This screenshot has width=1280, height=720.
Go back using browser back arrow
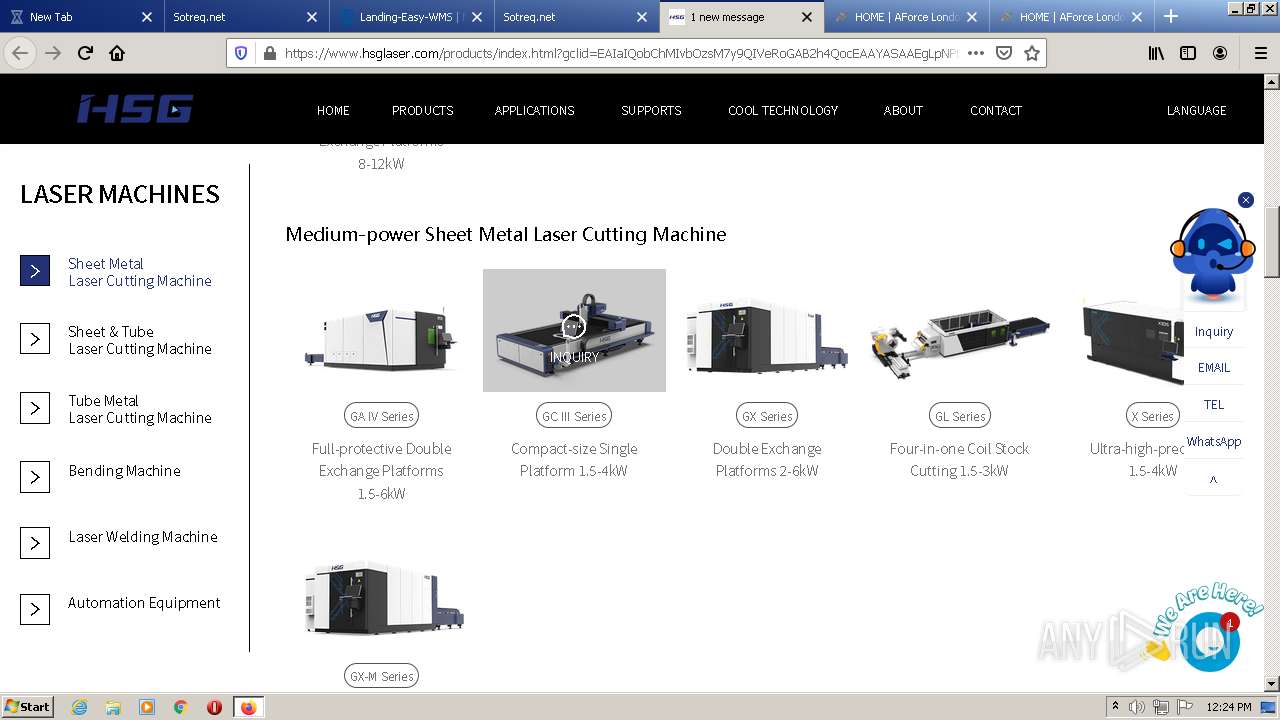(20, 53)
